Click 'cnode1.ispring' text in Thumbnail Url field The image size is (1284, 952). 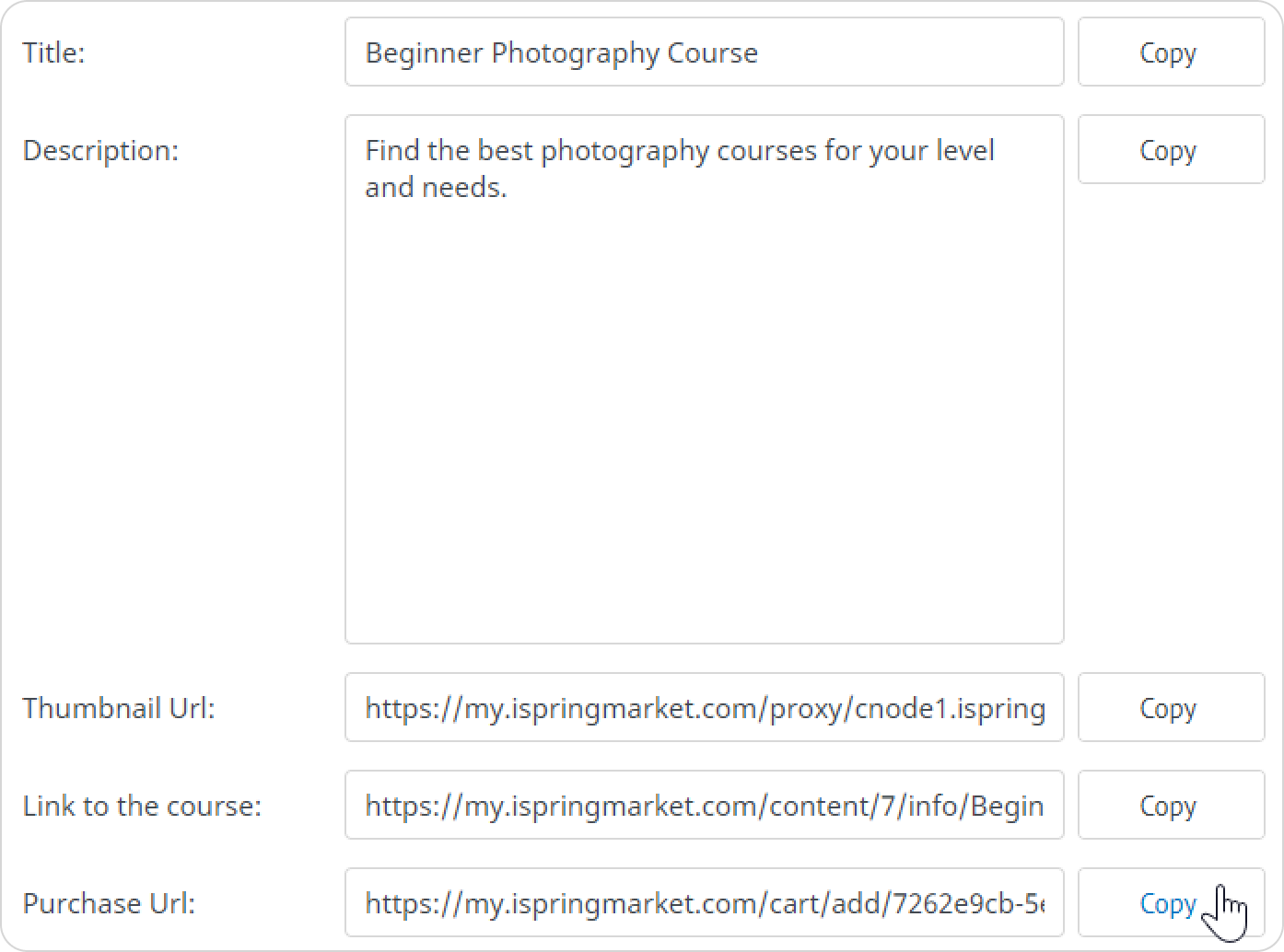950,708
